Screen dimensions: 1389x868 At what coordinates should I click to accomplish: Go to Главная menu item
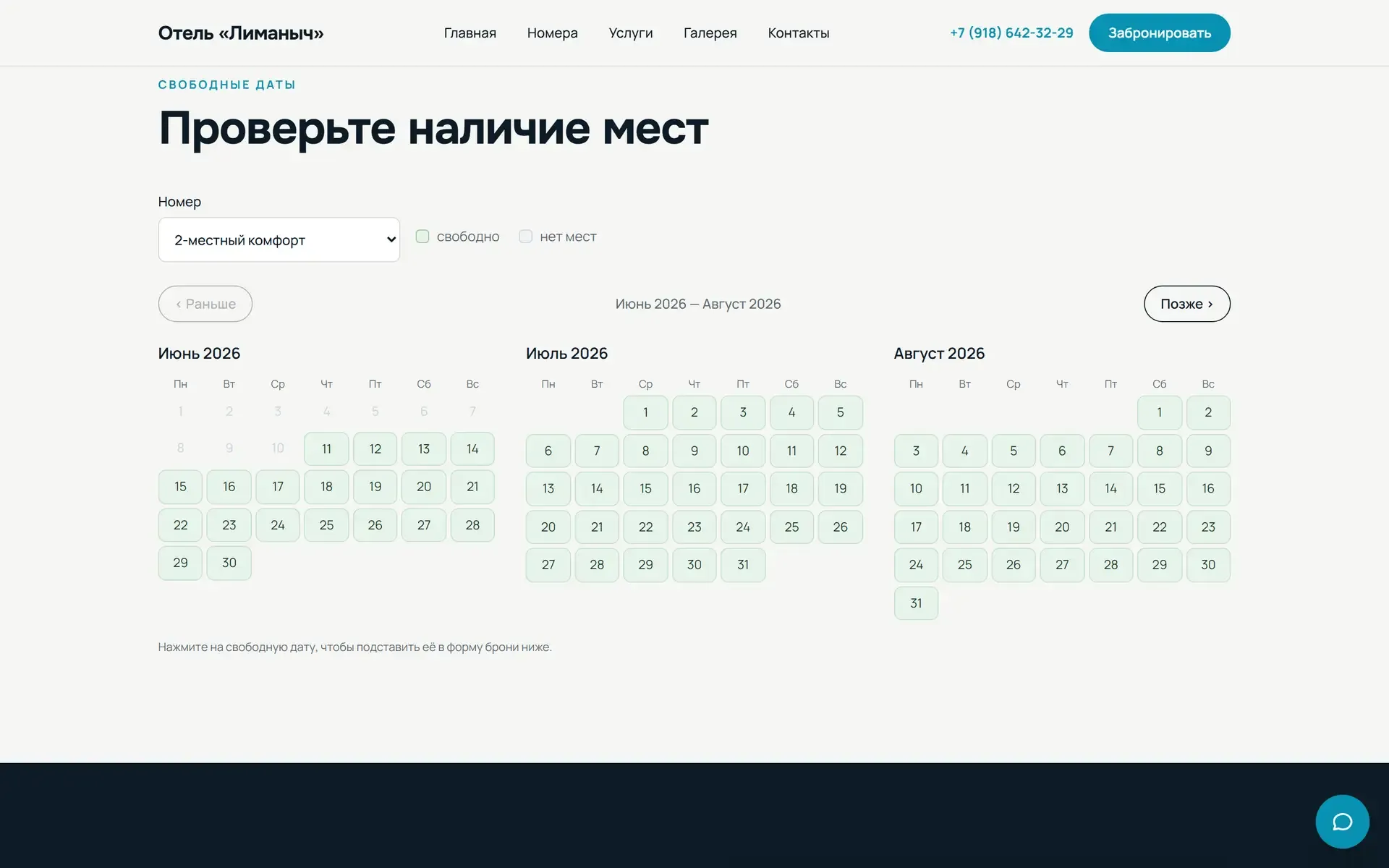[x=470, y=33]
